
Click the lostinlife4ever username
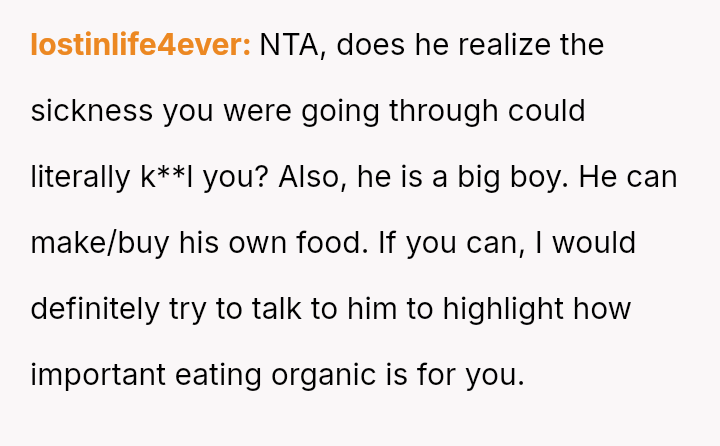tap(140, 46)
